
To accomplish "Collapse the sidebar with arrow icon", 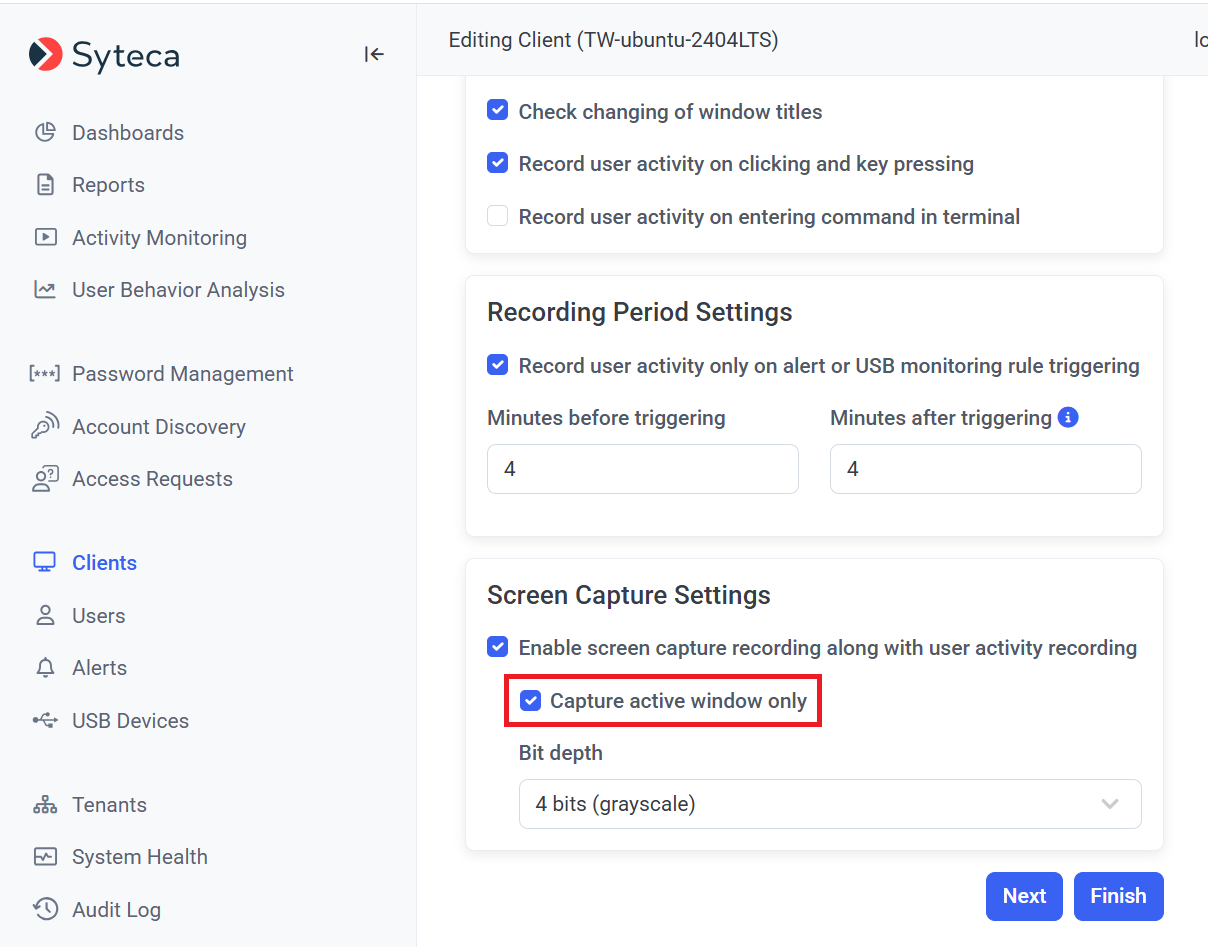I will tap(374, 55).
